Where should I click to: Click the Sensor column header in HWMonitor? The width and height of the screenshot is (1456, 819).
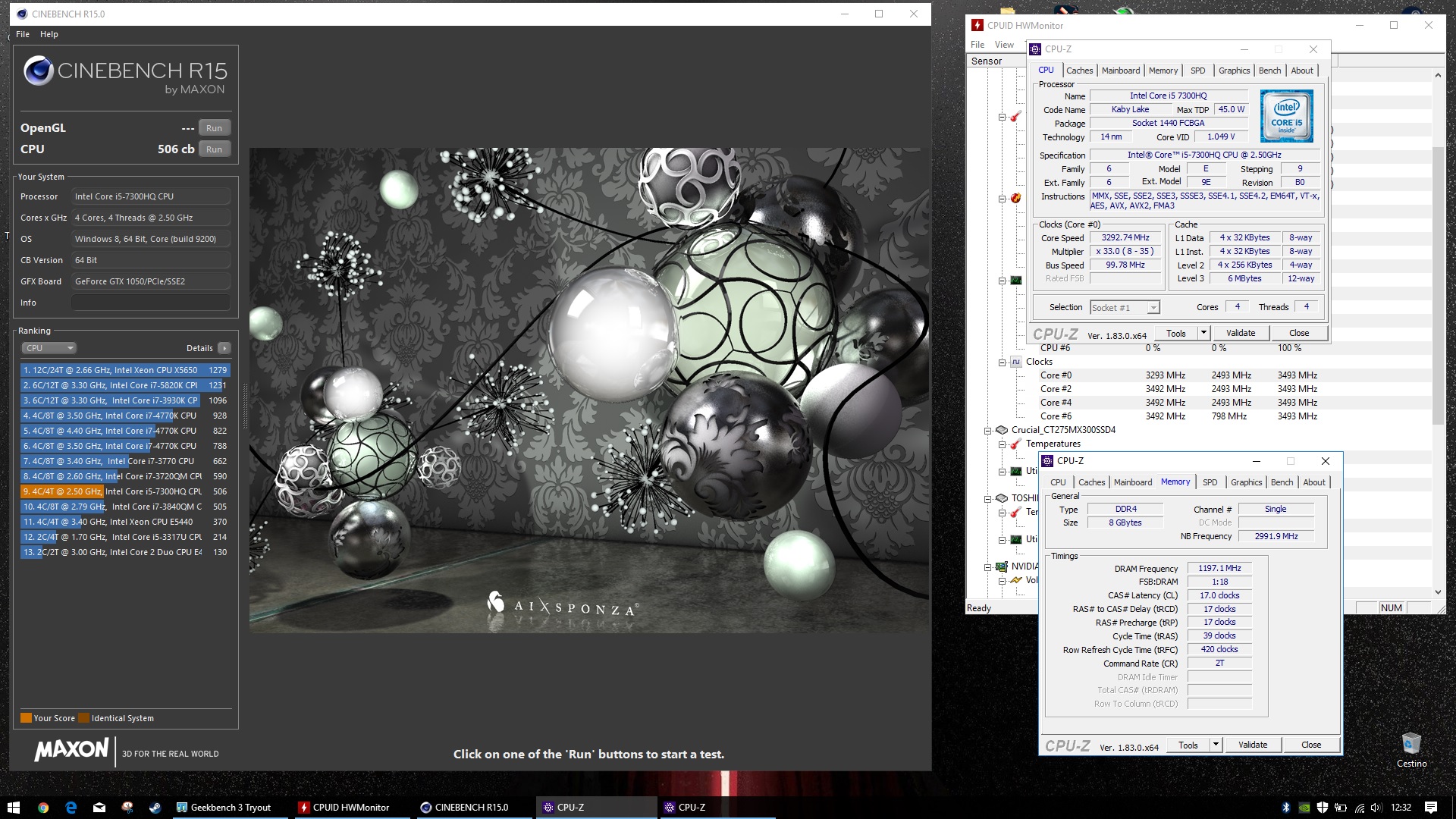(x=996, y=61)
